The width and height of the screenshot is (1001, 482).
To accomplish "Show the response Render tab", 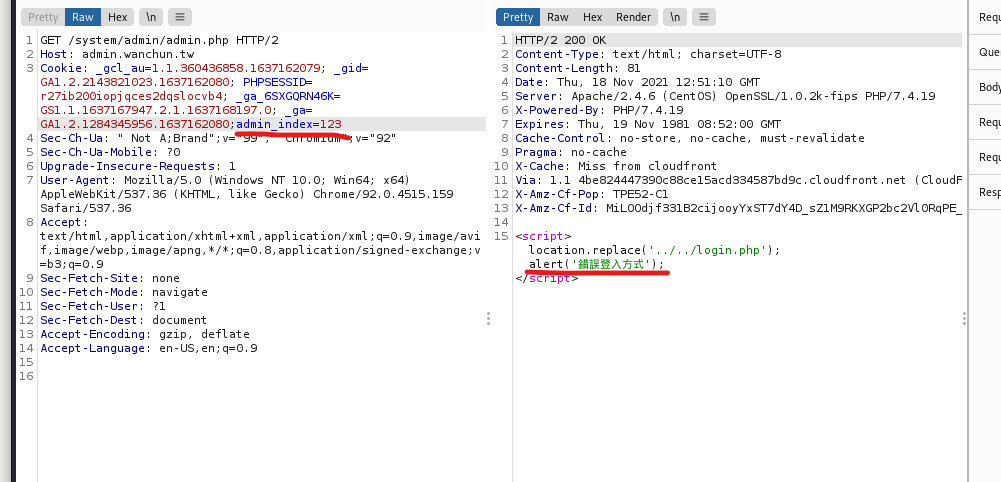I will [633, 17].
